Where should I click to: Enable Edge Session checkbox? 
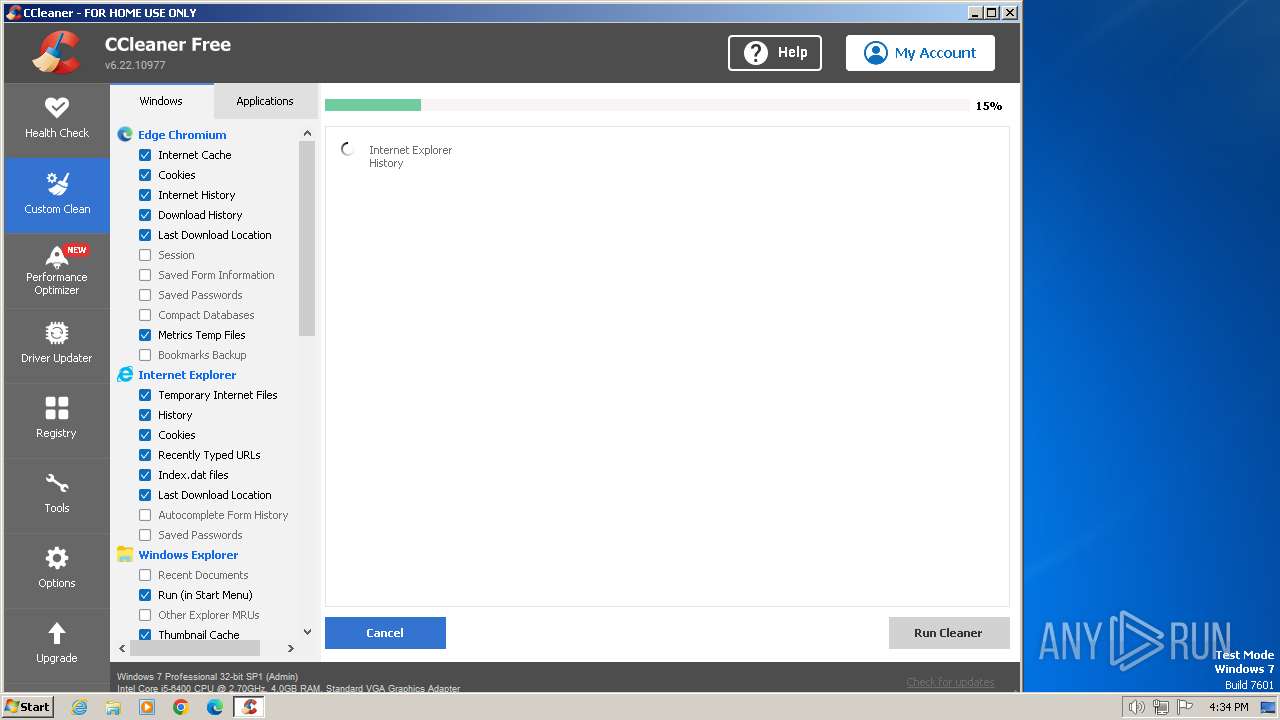click(145, 255)
